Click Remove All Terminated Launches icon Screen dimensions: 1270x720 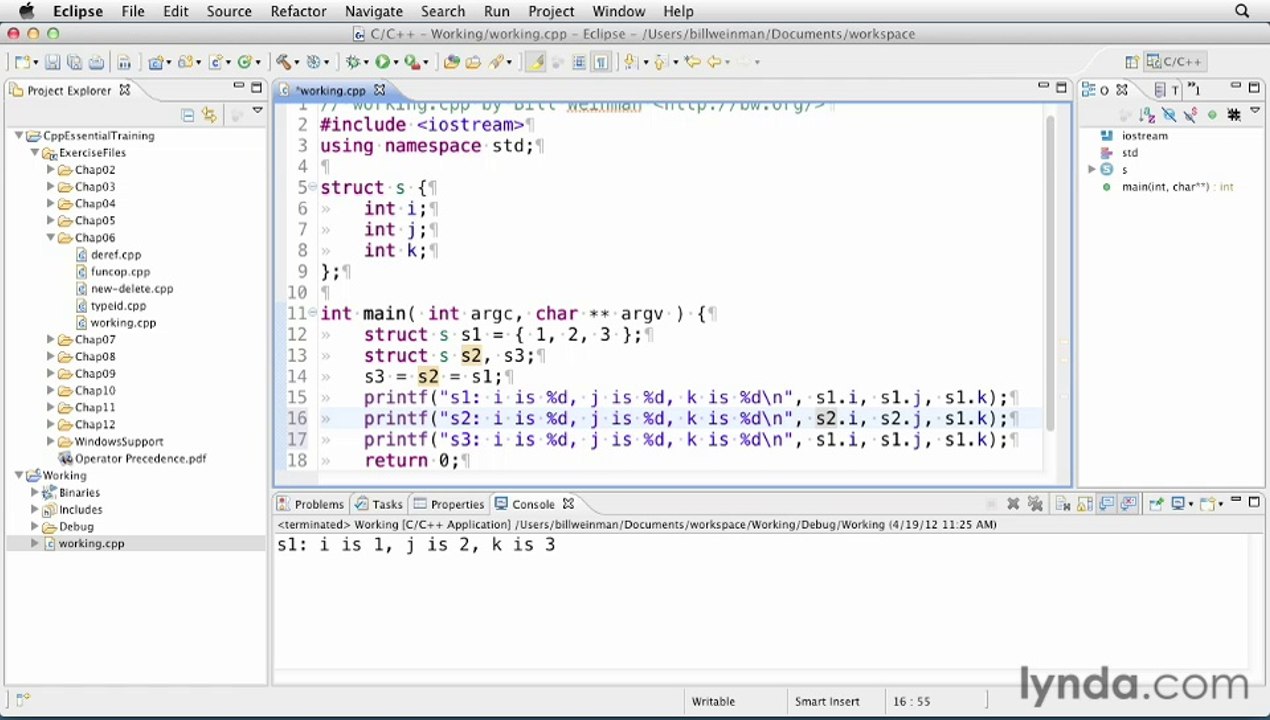tap(1035, 504)
